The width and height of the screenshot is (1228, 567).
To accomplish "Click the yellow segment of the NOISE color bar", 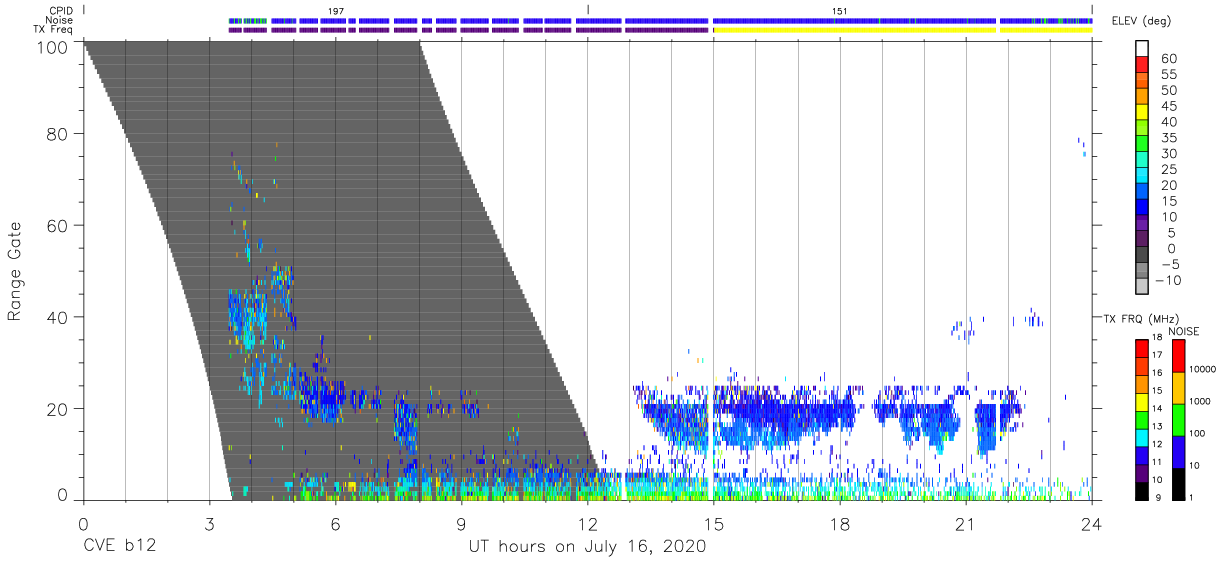I will (1179, 387).
